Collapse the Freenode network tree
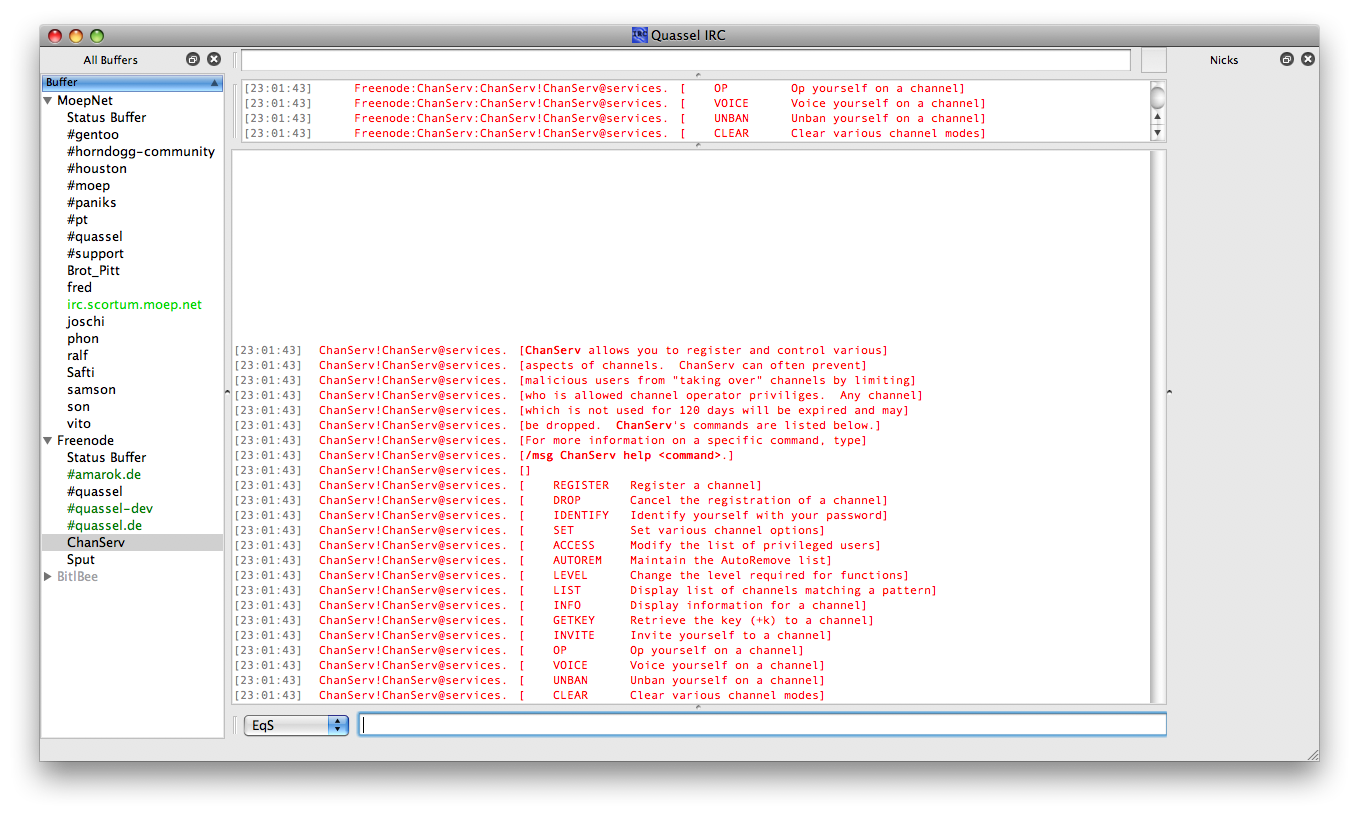This screenshot has height=816, width=1359. tap(48, 441)
